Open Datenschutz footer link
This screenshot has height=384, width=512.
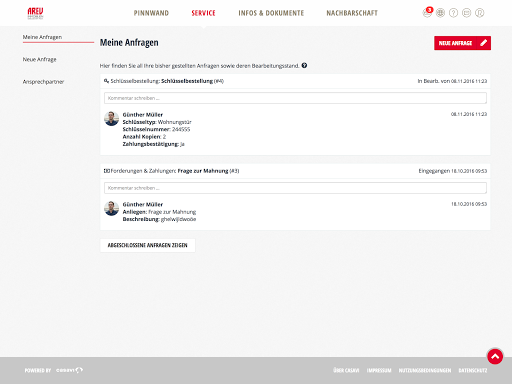click(x=473, y=370)
